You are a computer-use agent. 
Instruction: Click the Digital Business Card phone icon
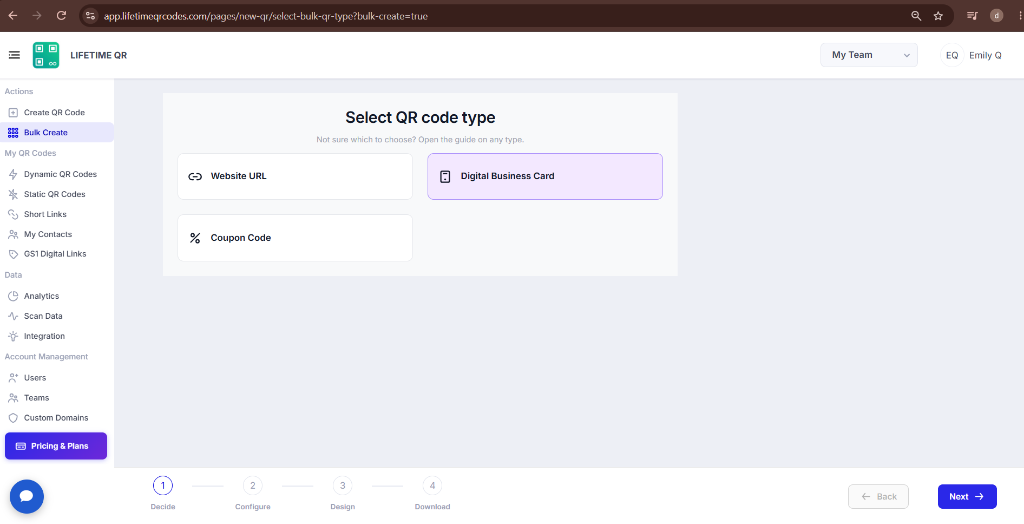pyautogui.click(x=445, y=176)
